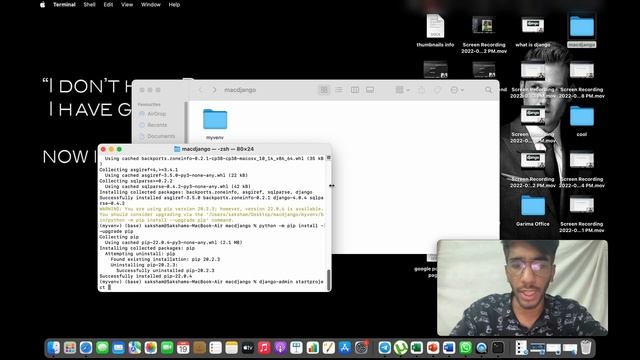Open Numbers app in the dock
Viewport: 640px width, 360px height.
[x=312, y=348]
